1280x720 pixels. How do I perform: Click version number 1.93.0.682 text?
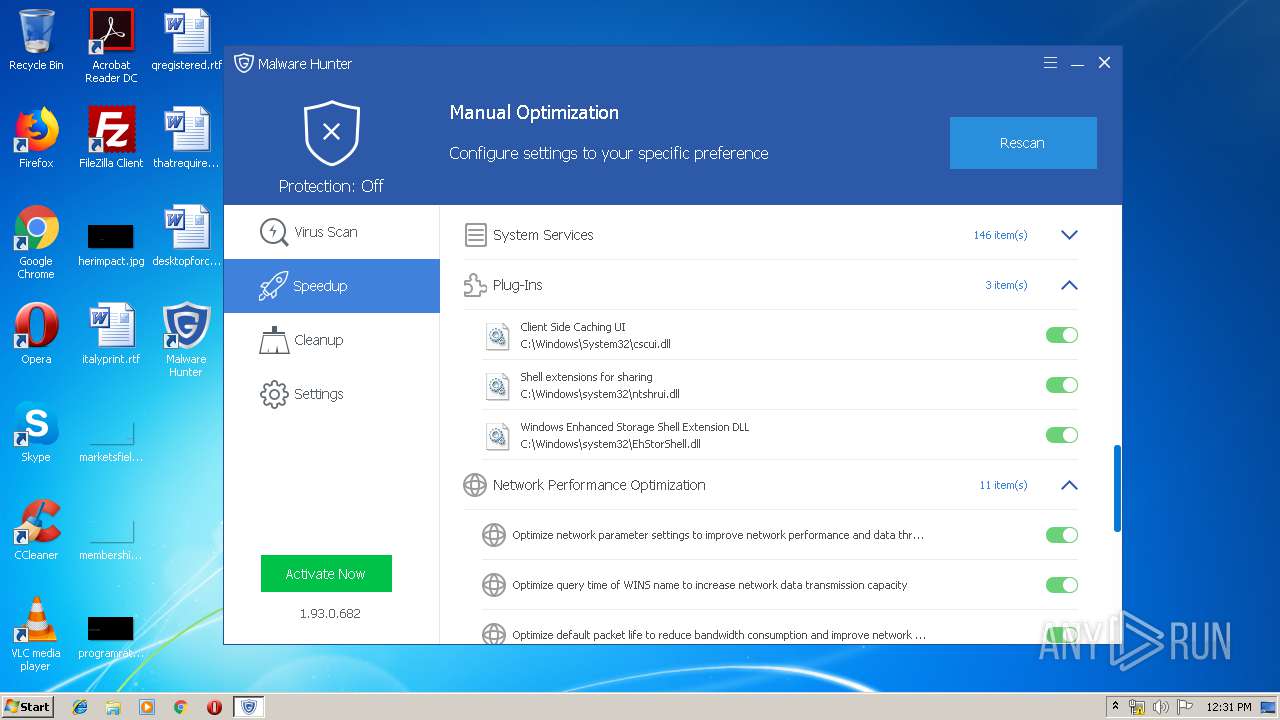[330, 613]
